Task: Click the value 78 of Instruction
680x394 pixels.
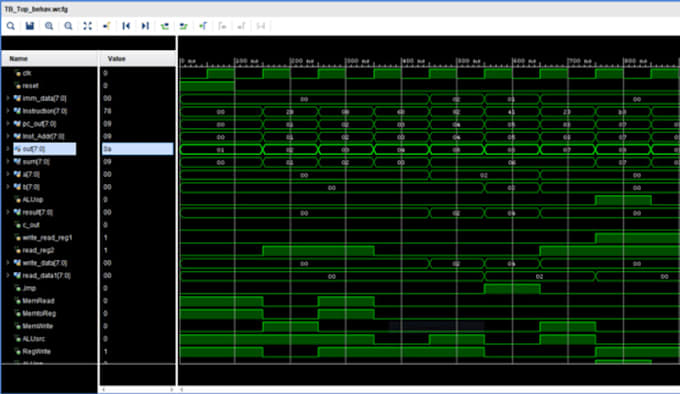Action: coord(107,111)
